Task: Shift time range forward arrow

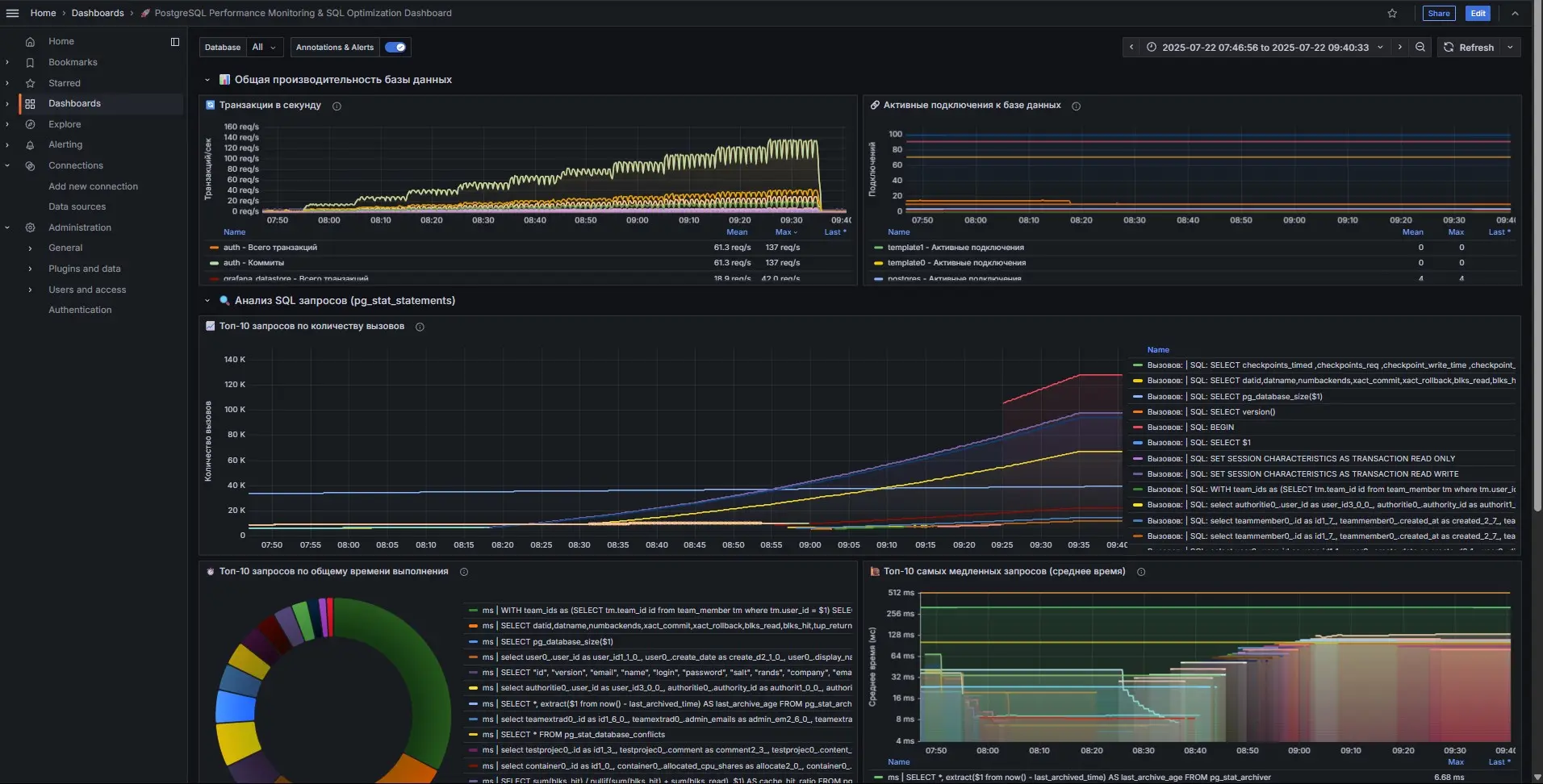Action: [x=1400, y=48]
